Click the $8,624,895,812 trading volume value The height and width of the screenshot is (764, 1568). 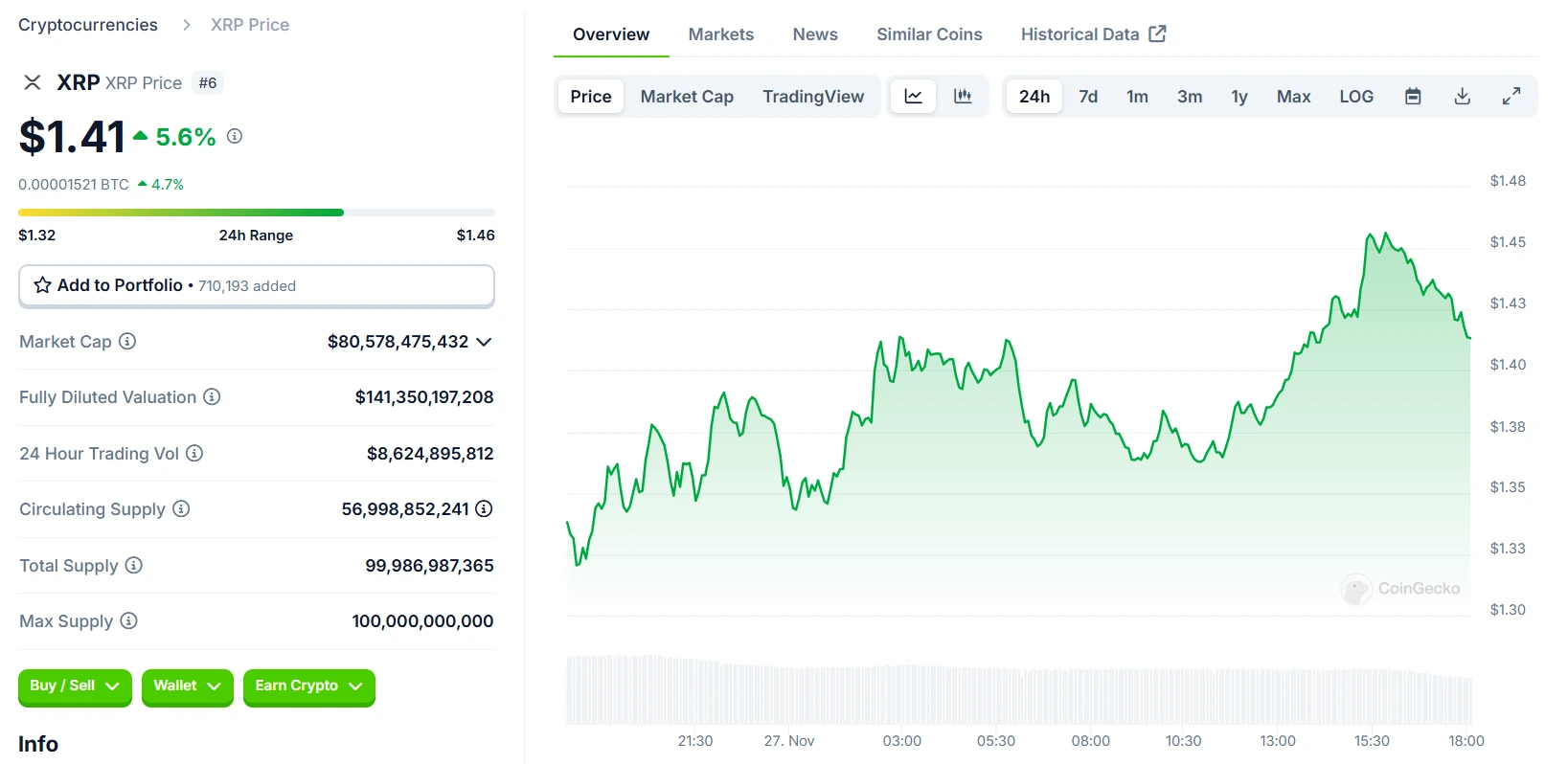point(430,454)
